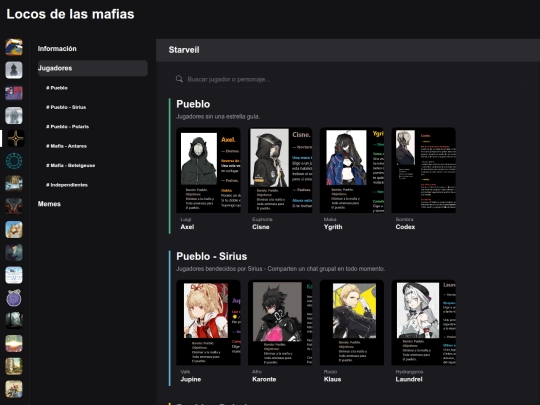Open Codex's character card thumbnail

point(424,170)
